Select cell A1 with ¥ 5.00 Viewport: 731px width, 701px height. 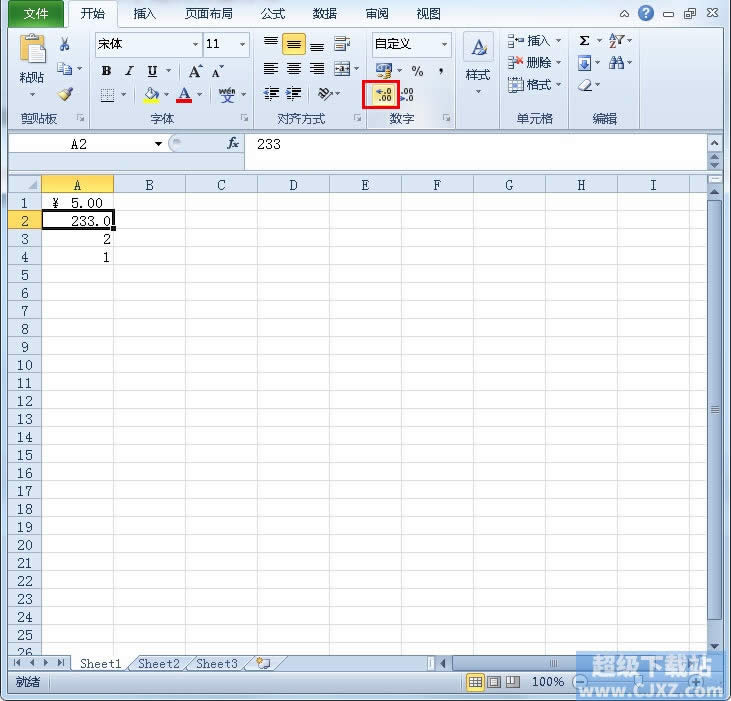tap(77, 203)
